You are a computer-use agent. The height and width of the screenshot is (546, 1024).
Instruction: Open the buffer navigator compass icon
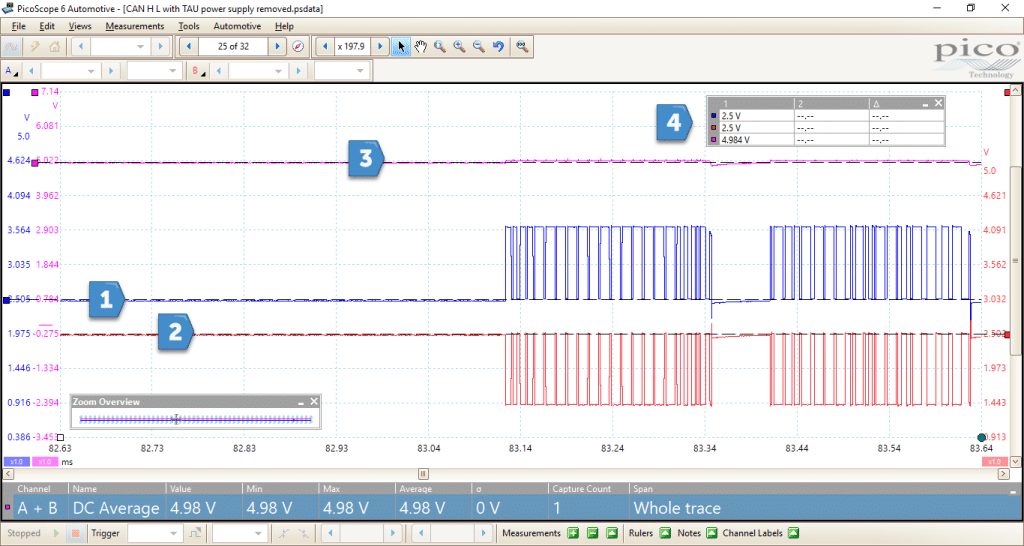click(298, 46)
